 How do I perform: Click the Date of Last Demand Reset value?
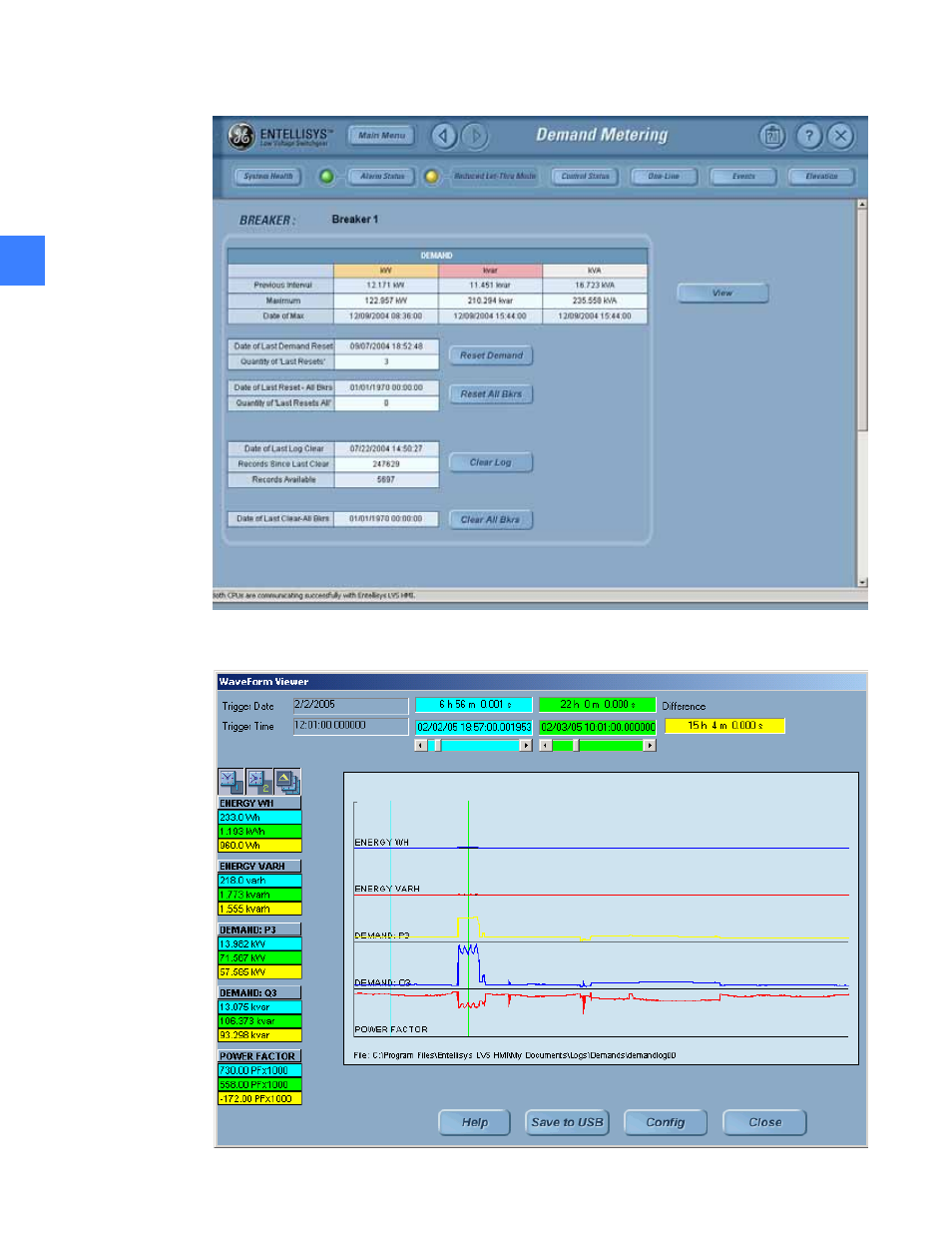386,346
